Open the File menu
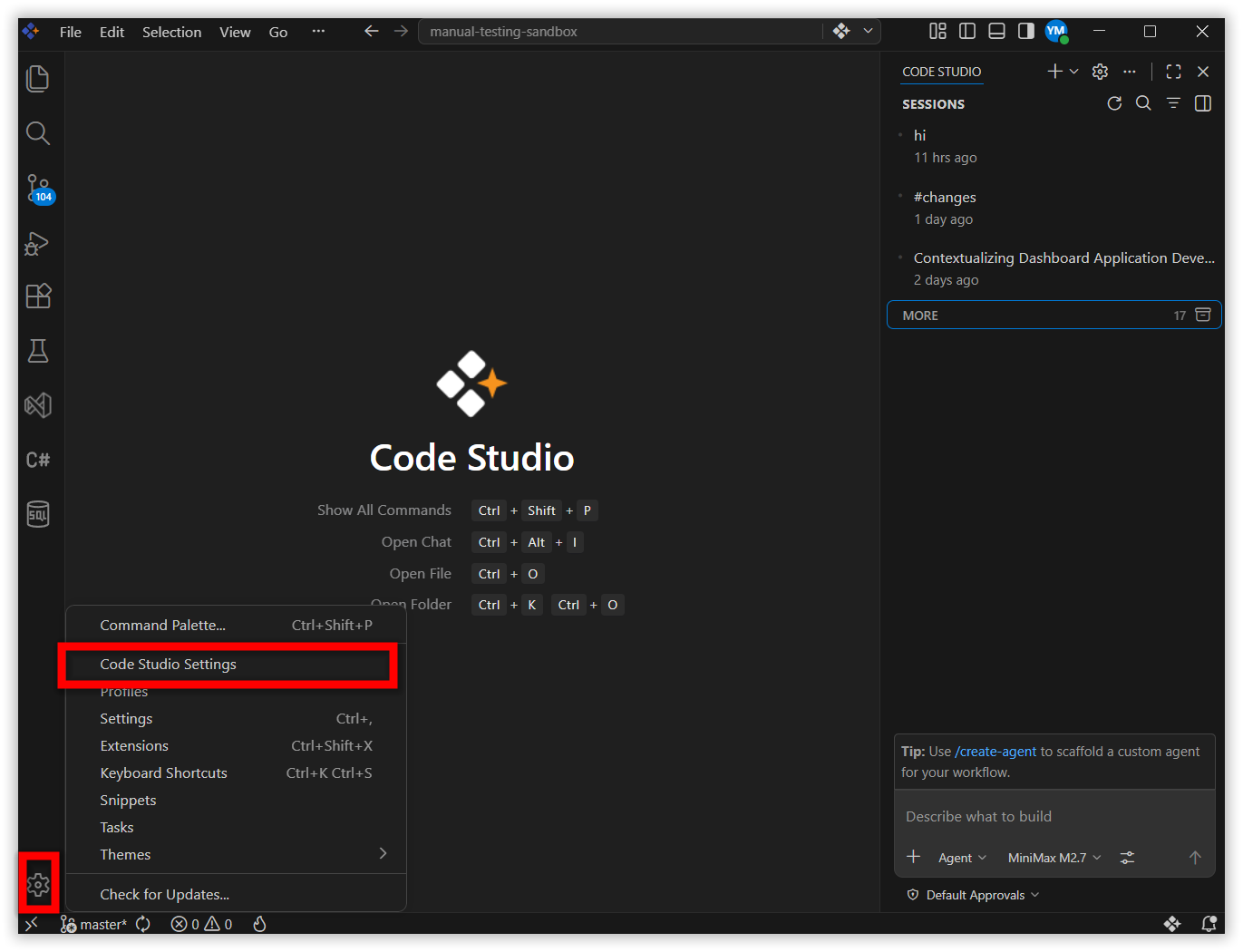Screen dimensions: 1243x952 [71, 32]
